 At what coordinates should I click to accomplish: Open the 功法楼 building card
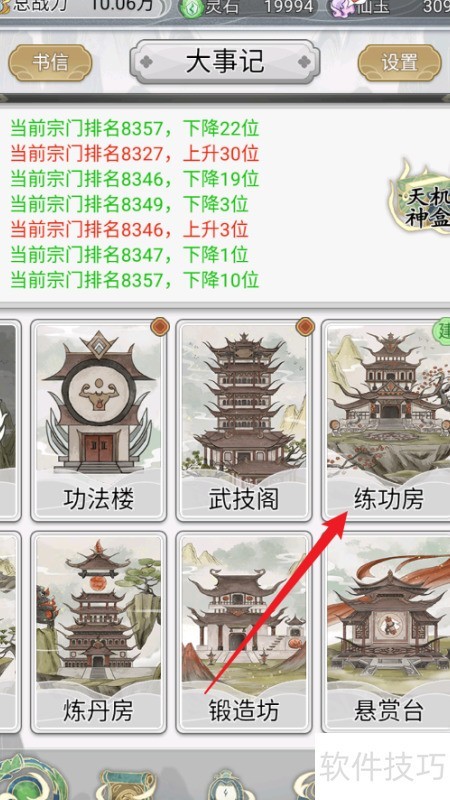pos(98,420)
